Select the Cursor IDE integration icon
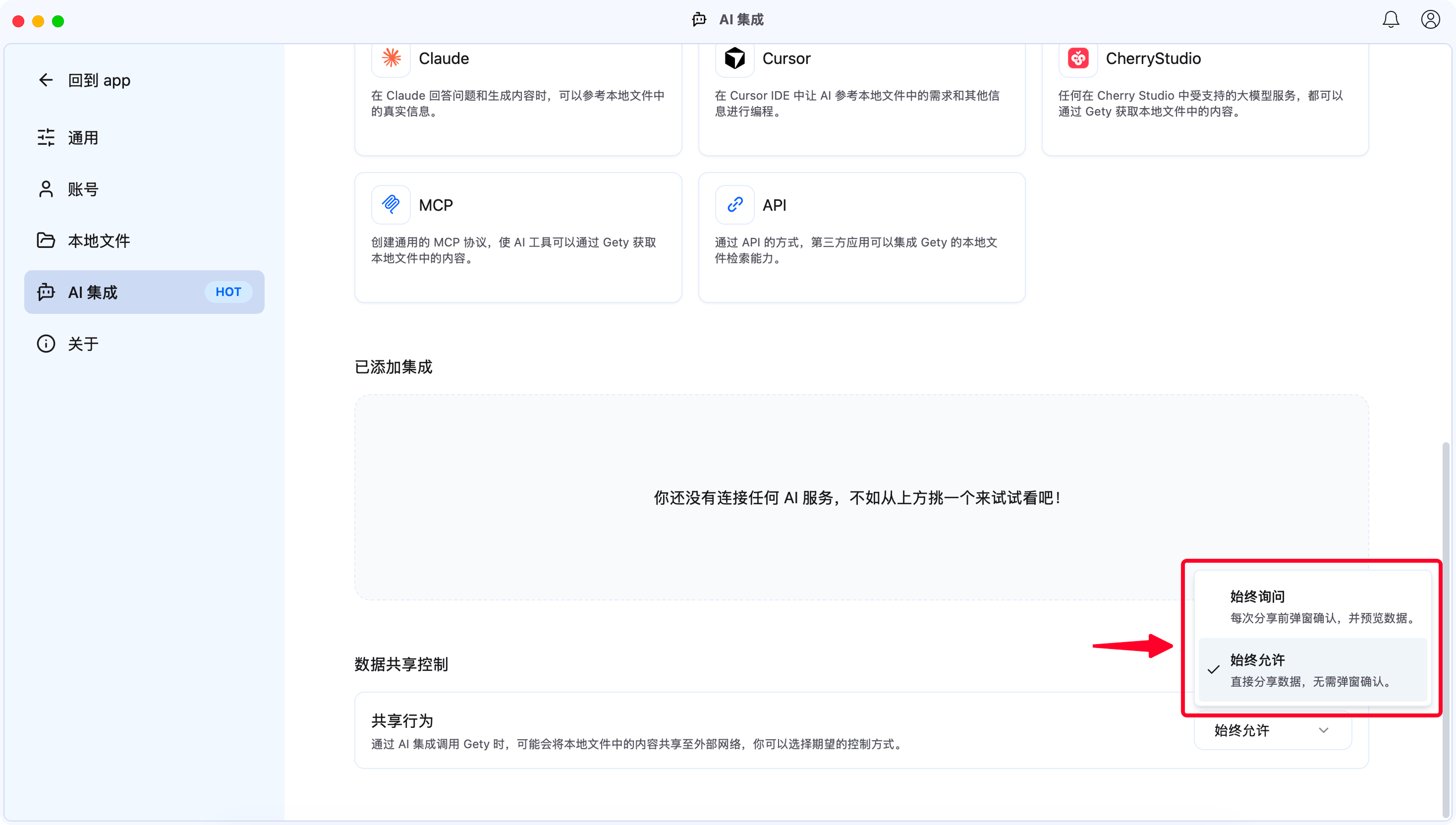The height and width of the screenshot is (825, 1456). (x=734, y=59)
